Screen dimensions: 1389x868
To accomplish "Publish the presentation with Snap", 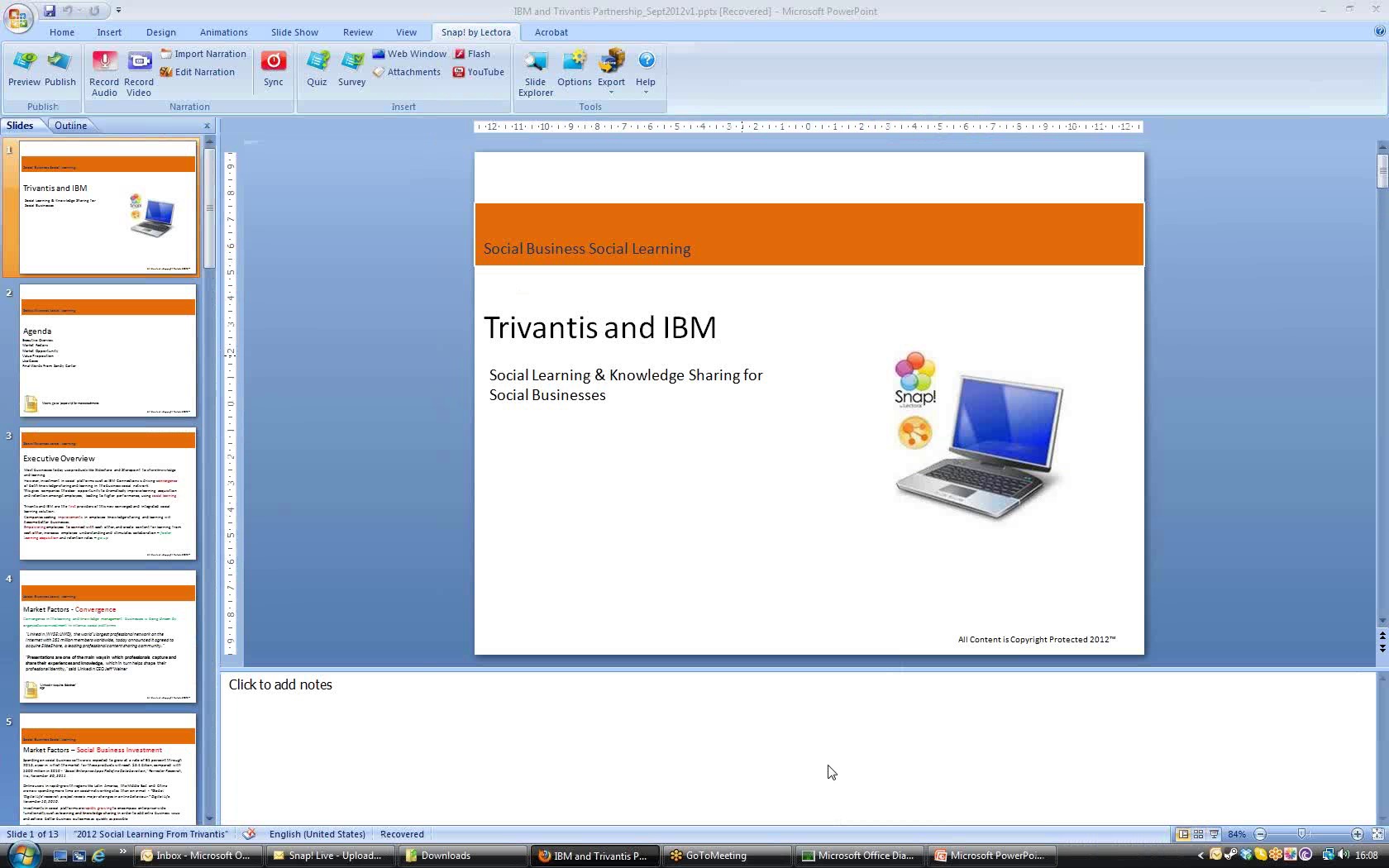I will point(60,68).
